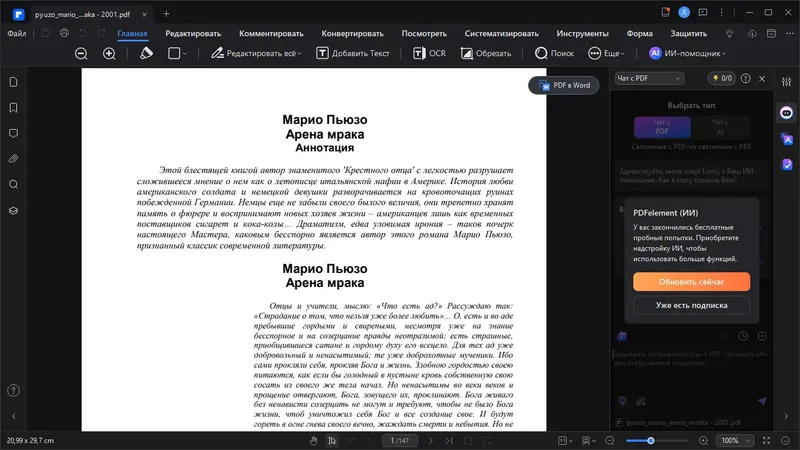
Task: Open the Файл menu
Action: pos(17,33)
